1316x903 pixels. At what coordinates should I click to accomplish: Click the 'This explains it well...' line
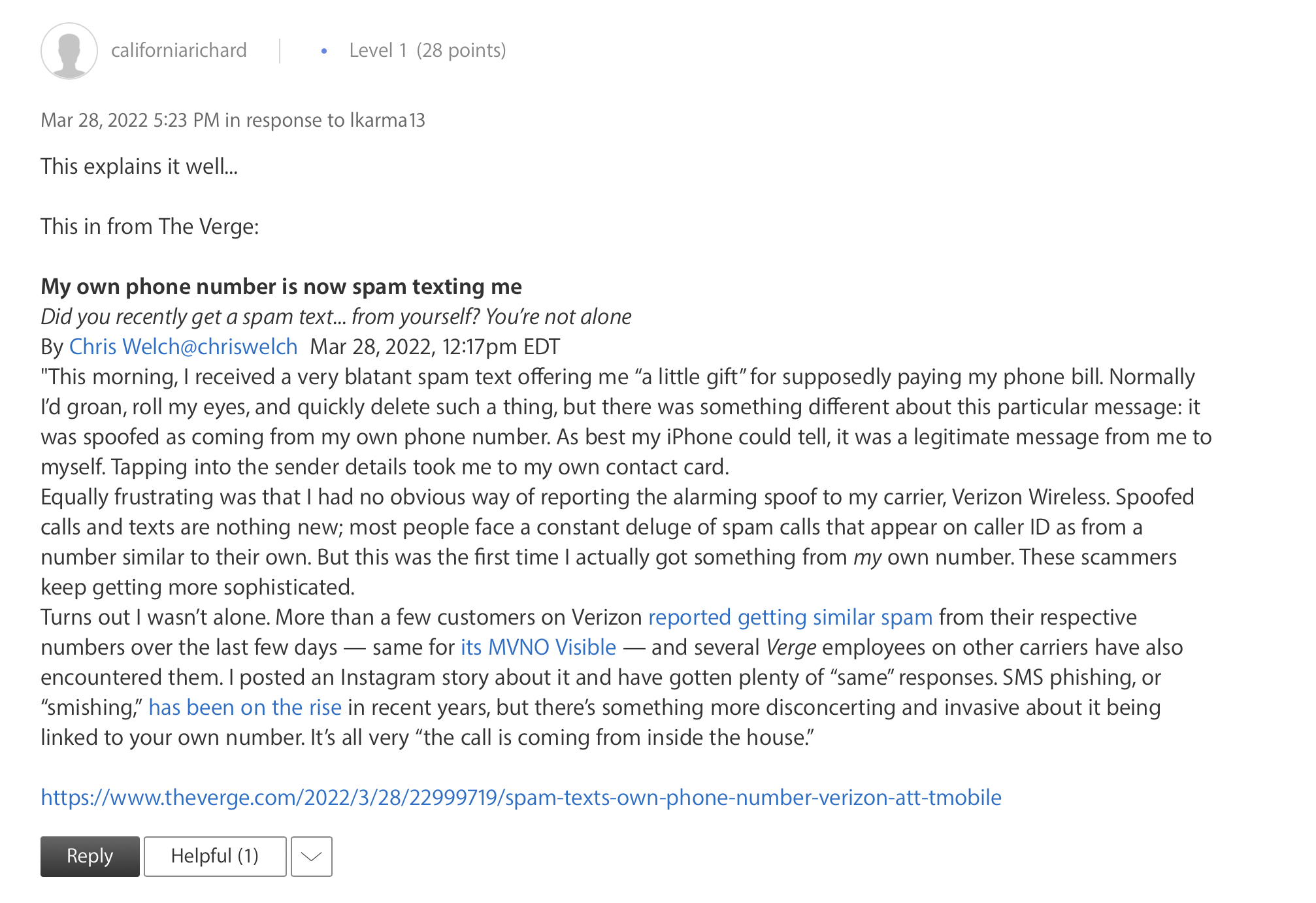click(x=139, y=166)
